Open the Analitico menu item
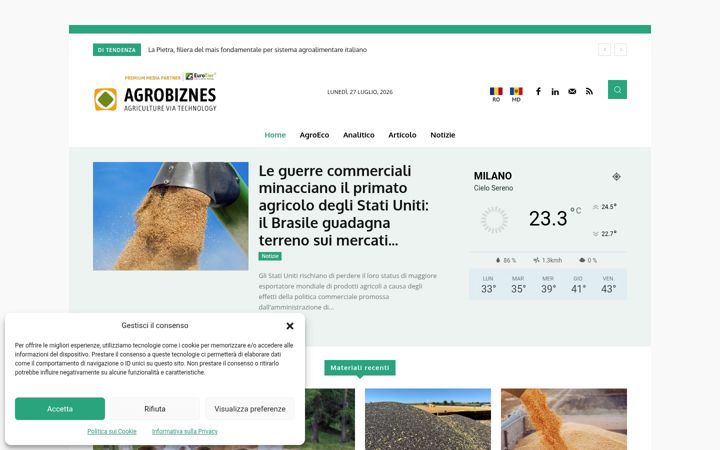The image size is (720, 450). coord(359,135)
